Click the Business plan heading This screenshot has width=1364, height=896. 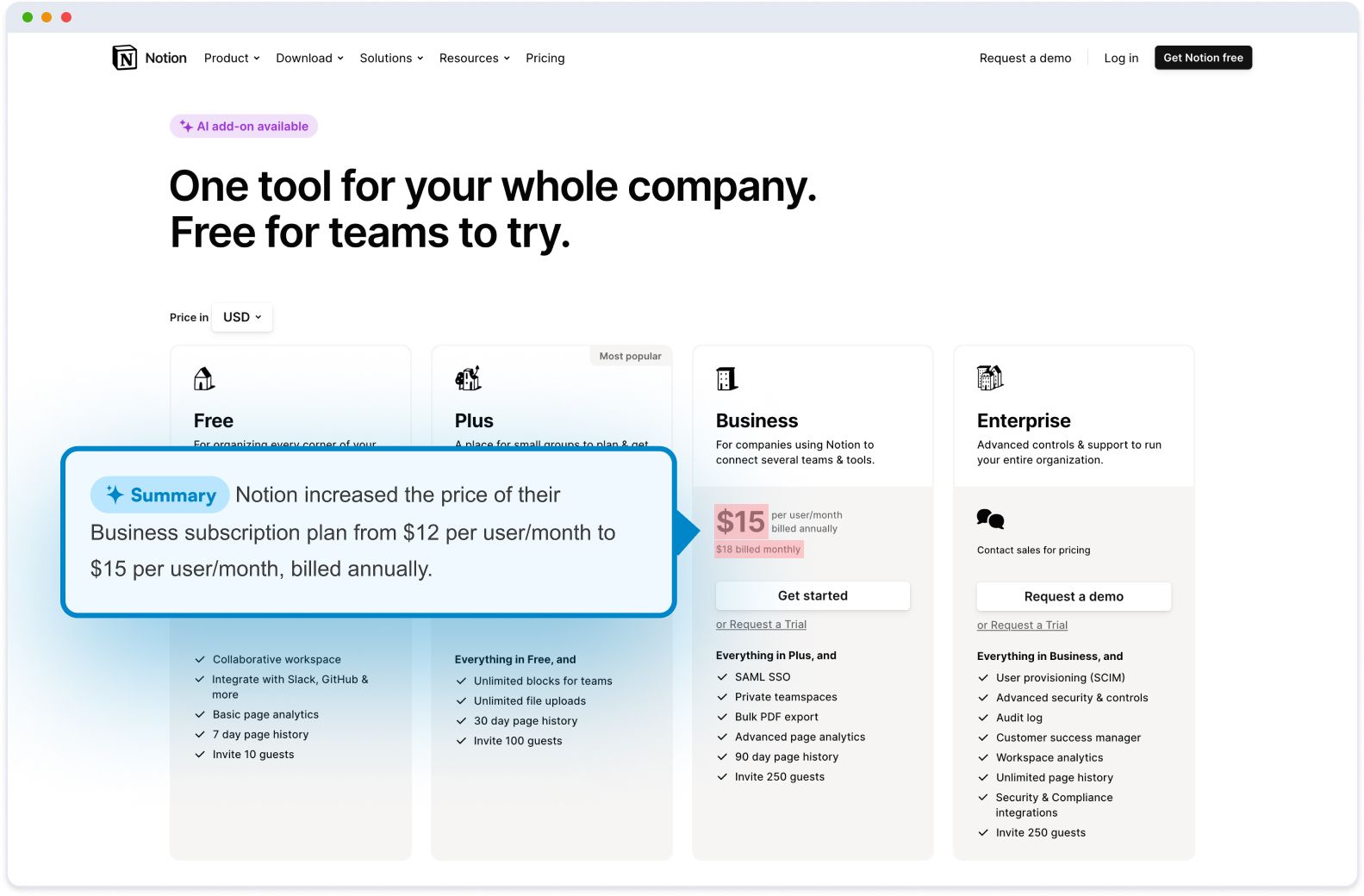click(757, 420)
